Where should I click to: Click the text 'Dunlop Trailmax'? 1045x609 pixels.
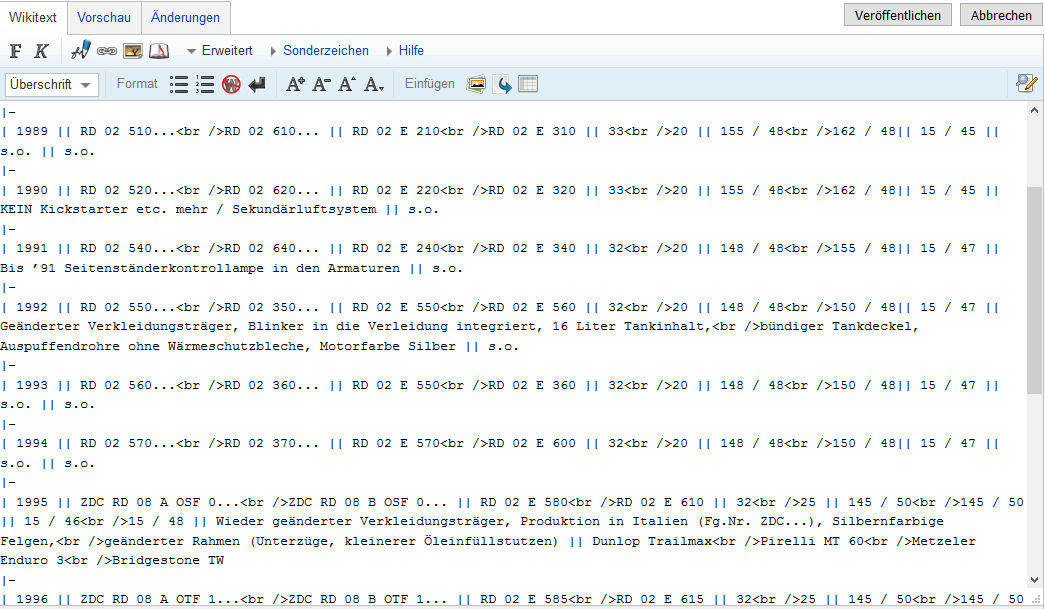click(x=652, y=541)
